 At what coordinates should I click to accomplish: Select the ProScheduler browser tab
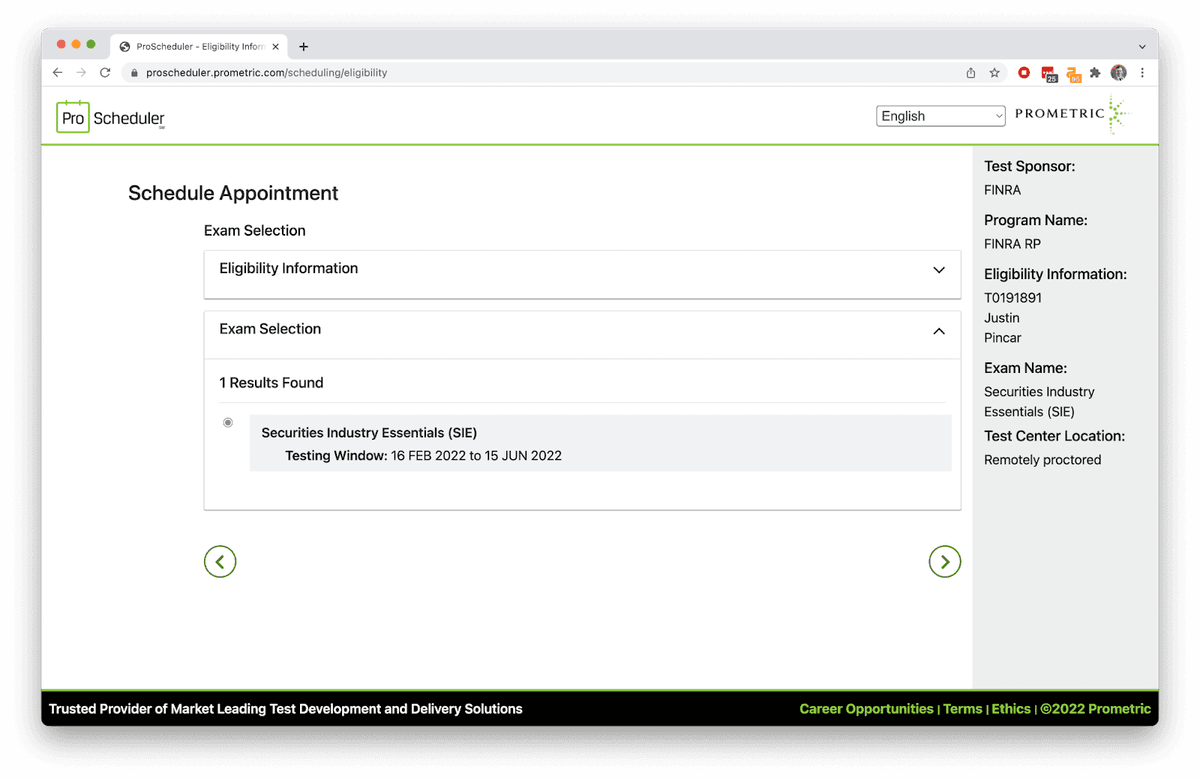click(195, 46)
